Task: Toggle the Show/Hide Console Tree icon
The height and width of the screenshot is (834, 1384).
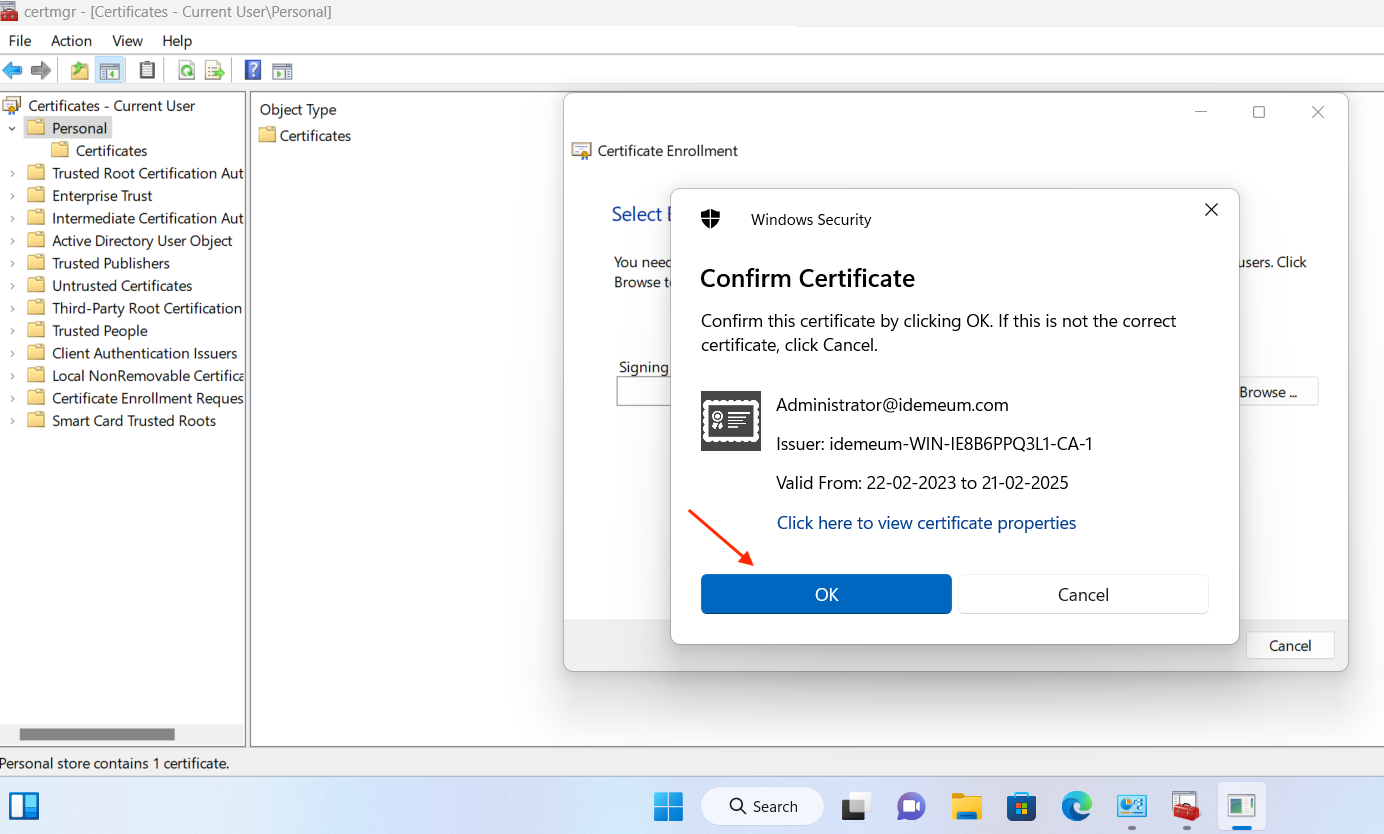Action: [x=110, y=70]
